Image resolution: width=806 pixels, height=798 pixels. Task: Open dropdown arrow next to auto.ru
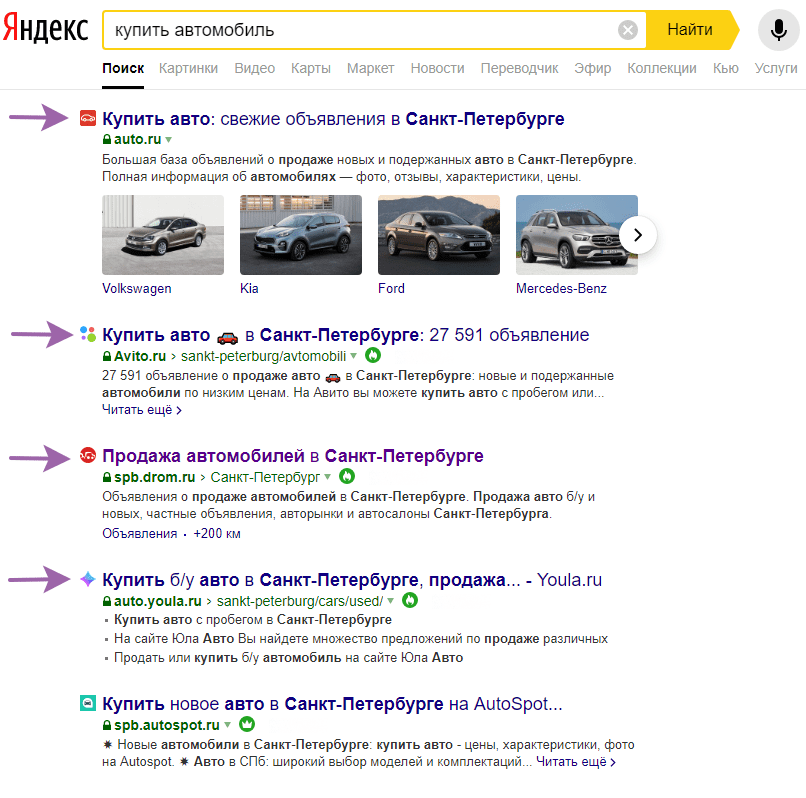point(169,139)
